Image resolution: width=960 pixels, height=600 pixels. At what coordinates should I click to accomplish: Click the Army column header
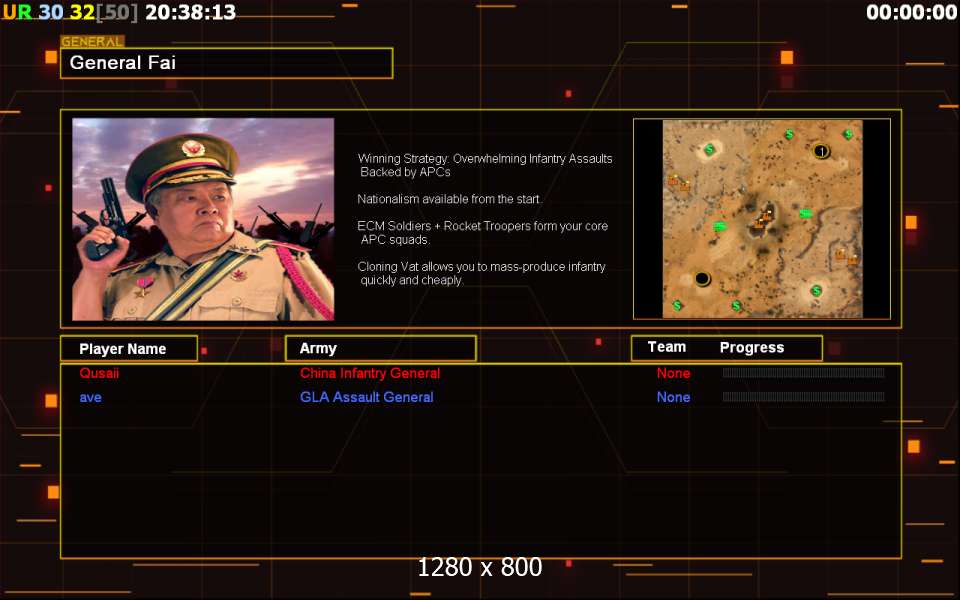381,348
